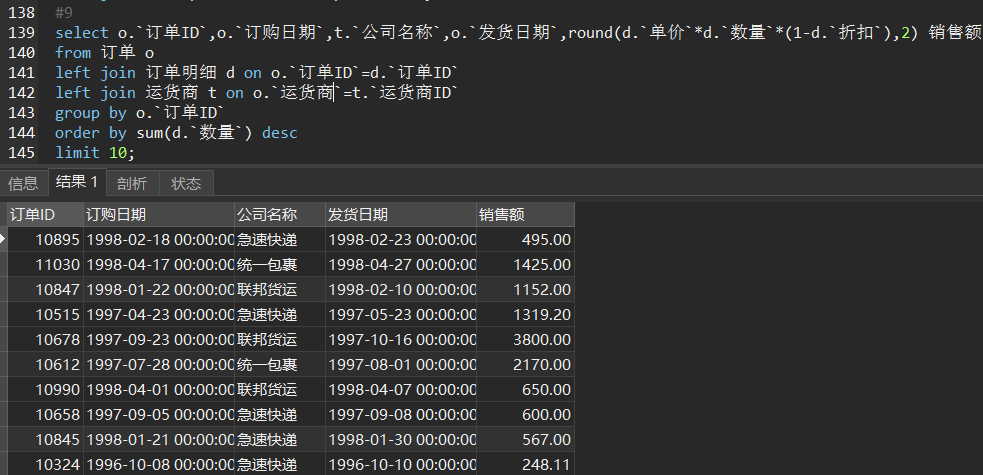
Task: Click the order date cell 1996-10-08
Action: [x=158, y=465]
